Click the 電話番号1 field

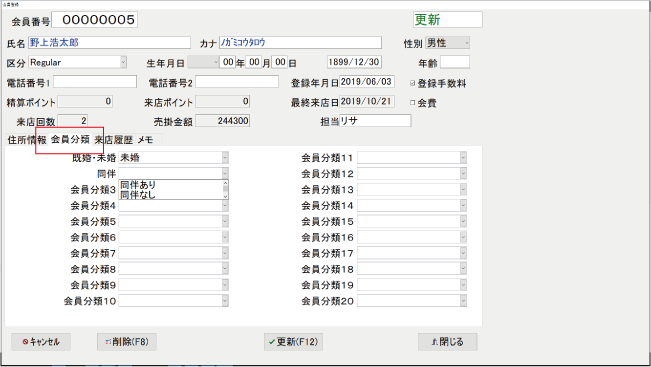(95, 82)
